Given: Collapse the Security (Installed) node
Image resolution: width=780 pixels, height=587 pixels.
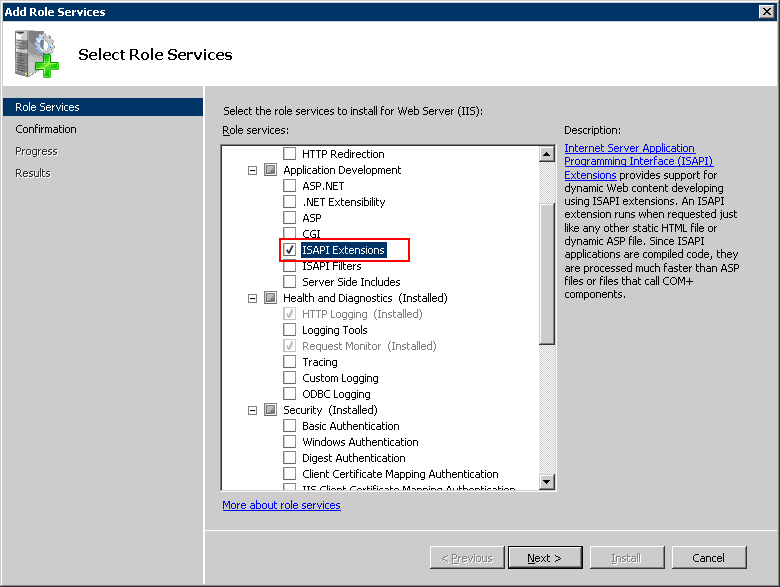Looking at the screenshot, I should click(252, 410).
